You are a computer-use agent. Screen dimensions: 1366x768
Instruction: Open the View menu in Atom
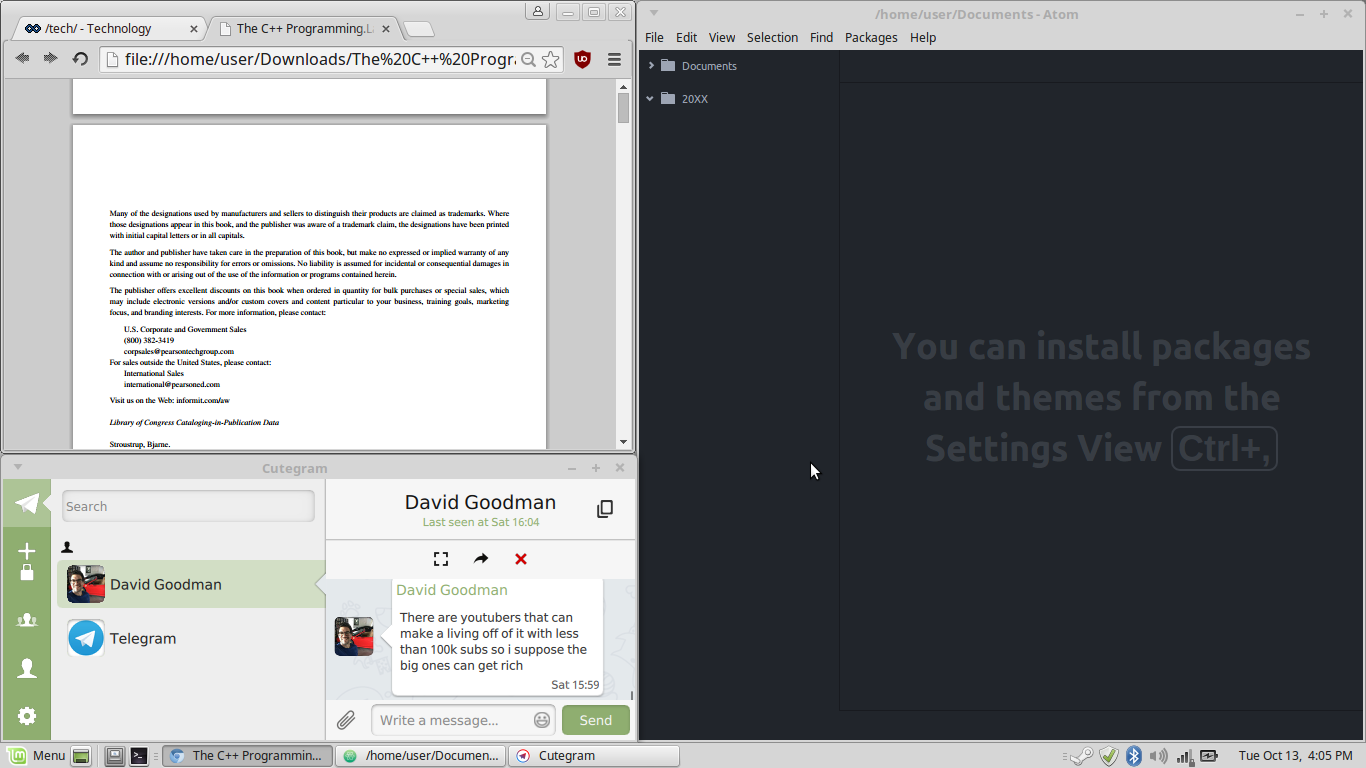(x=721, y=37)
